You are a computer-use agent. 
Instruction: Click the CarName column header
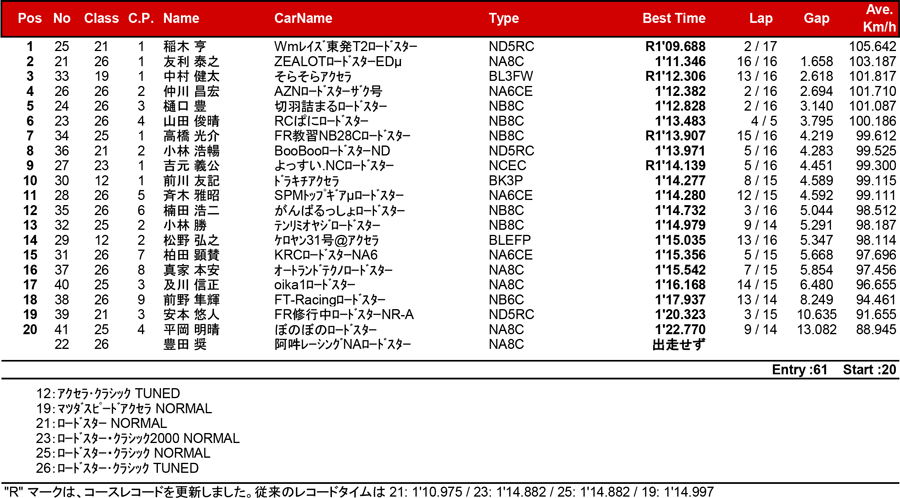point(303,18)
